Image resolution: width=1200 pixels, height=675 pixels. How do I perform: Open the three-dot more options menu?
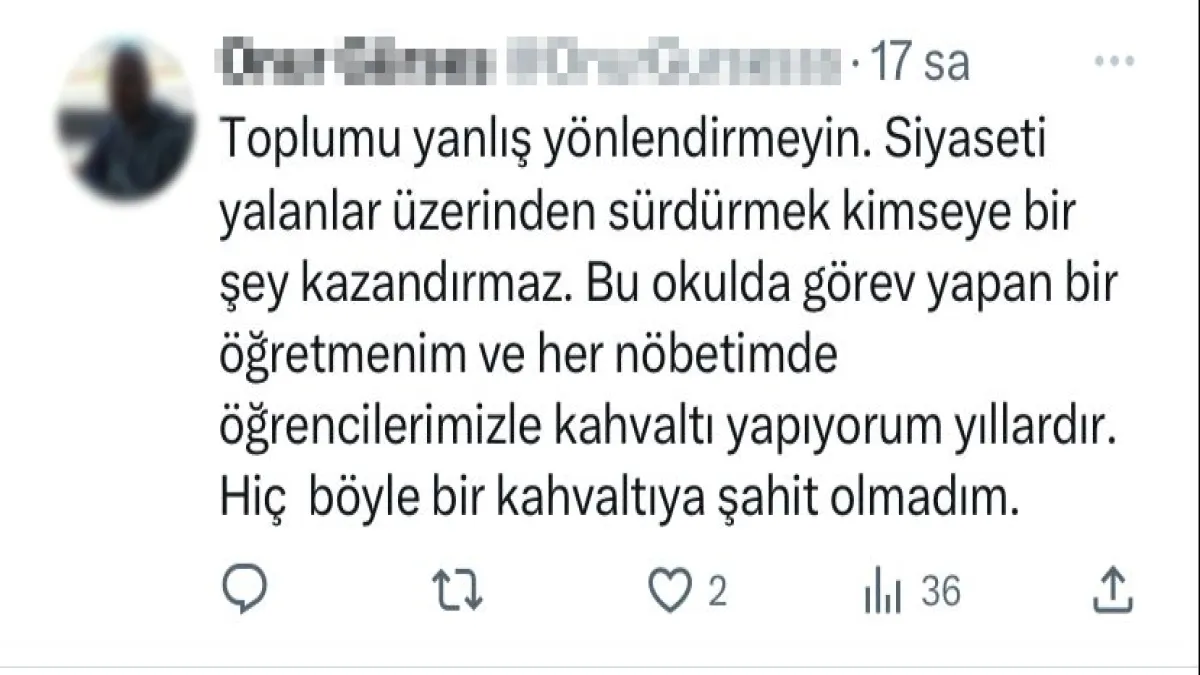(1115, 64)
